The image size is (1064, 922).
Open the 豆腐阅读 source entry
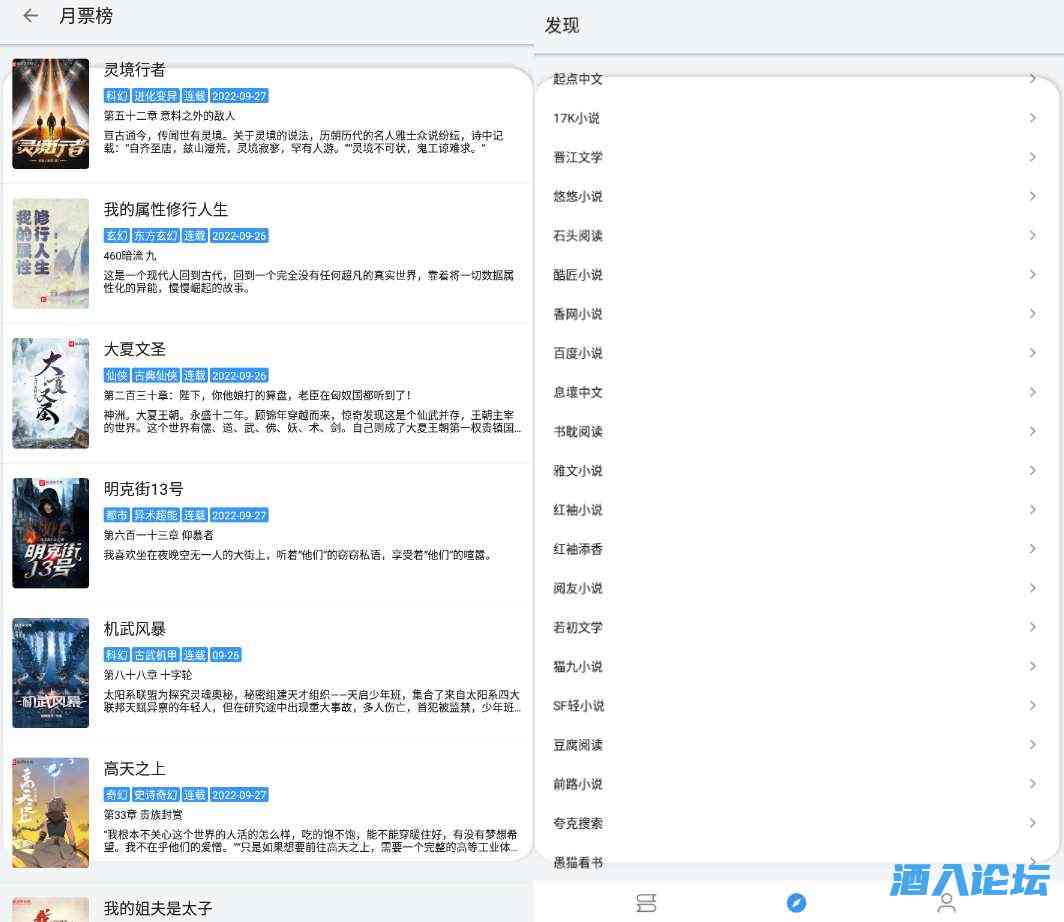coord(796,745)
